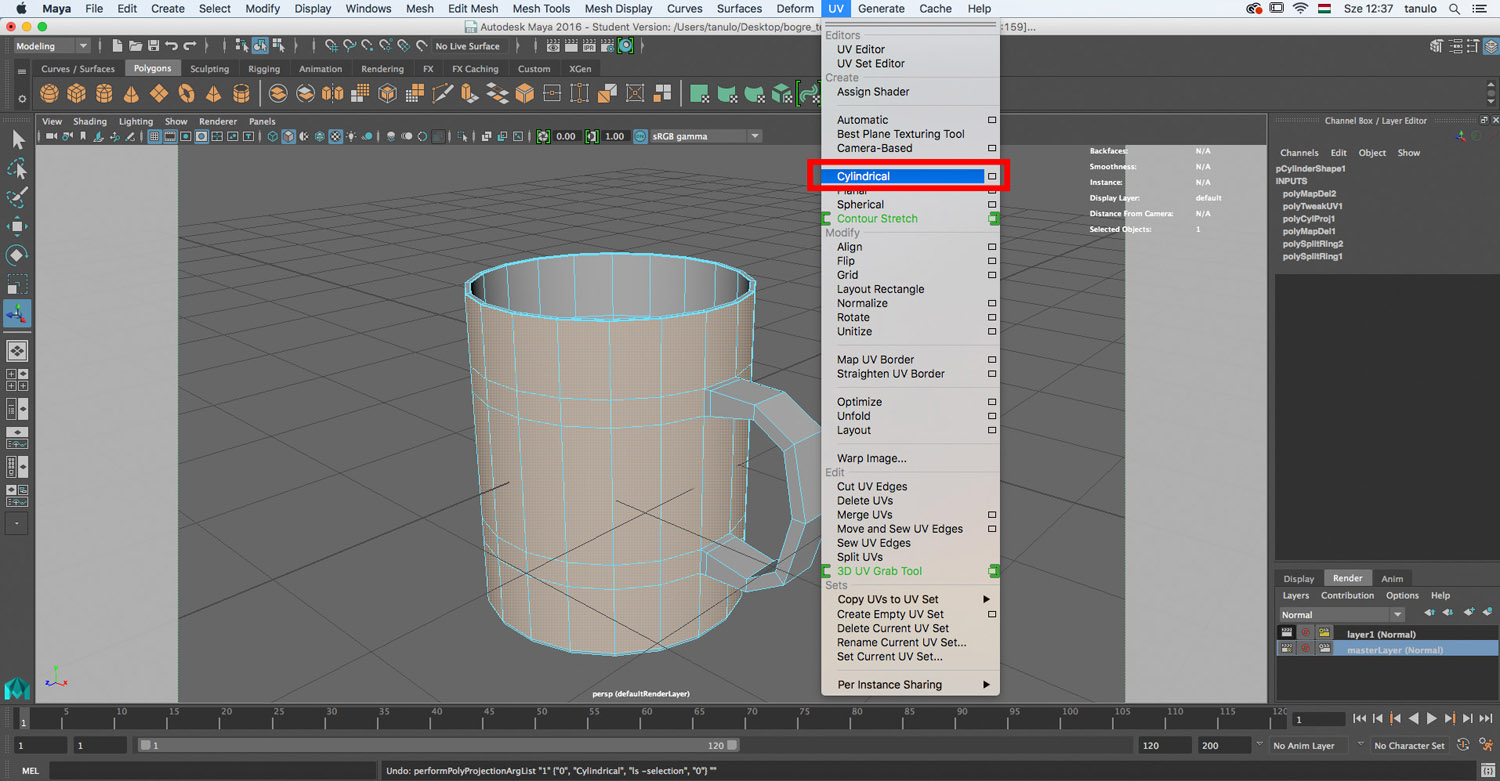Click the polygon sphere shelf icon

(49, 94)
